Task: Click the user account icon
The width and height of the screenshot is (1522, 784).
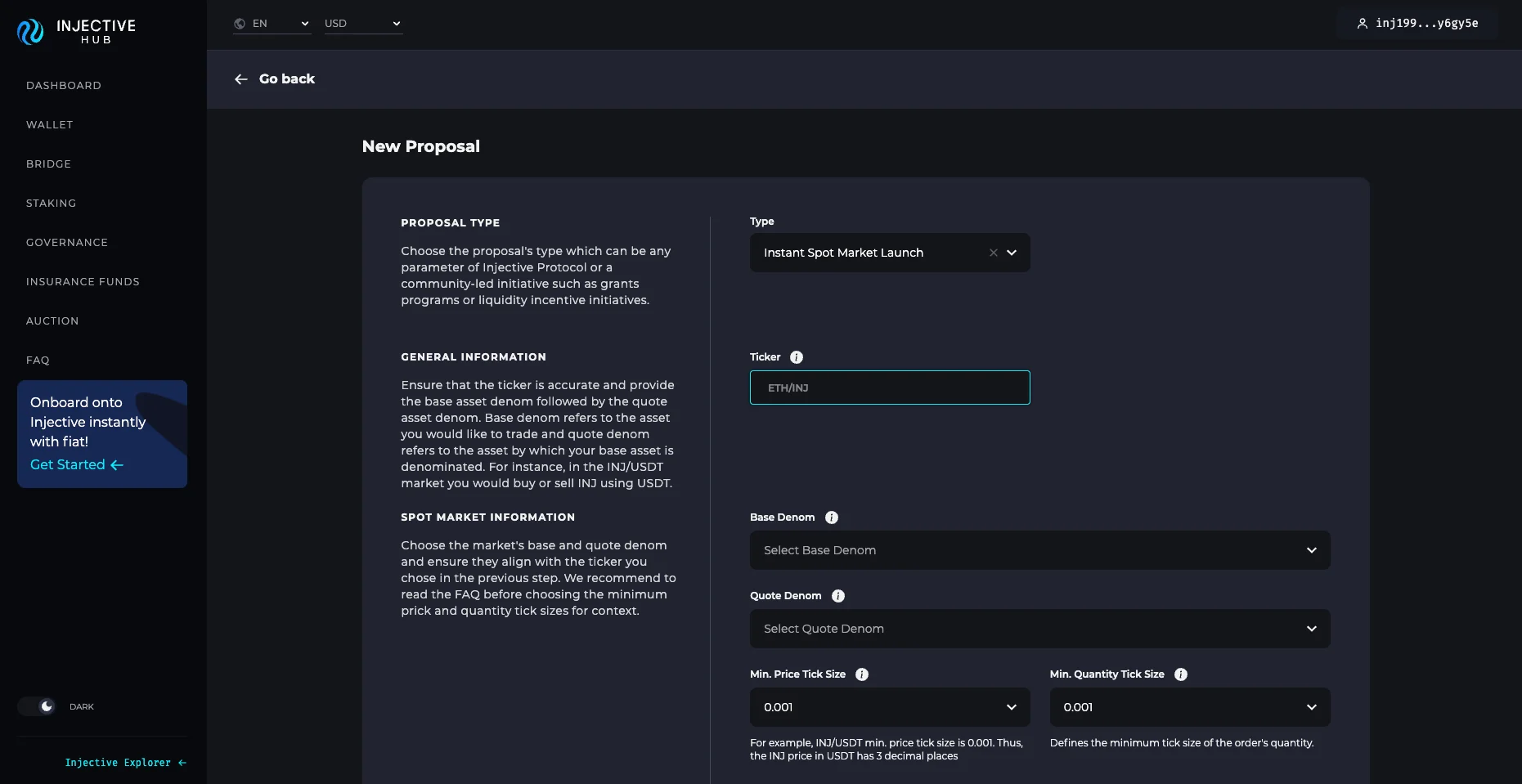Action: [1363, 24]
